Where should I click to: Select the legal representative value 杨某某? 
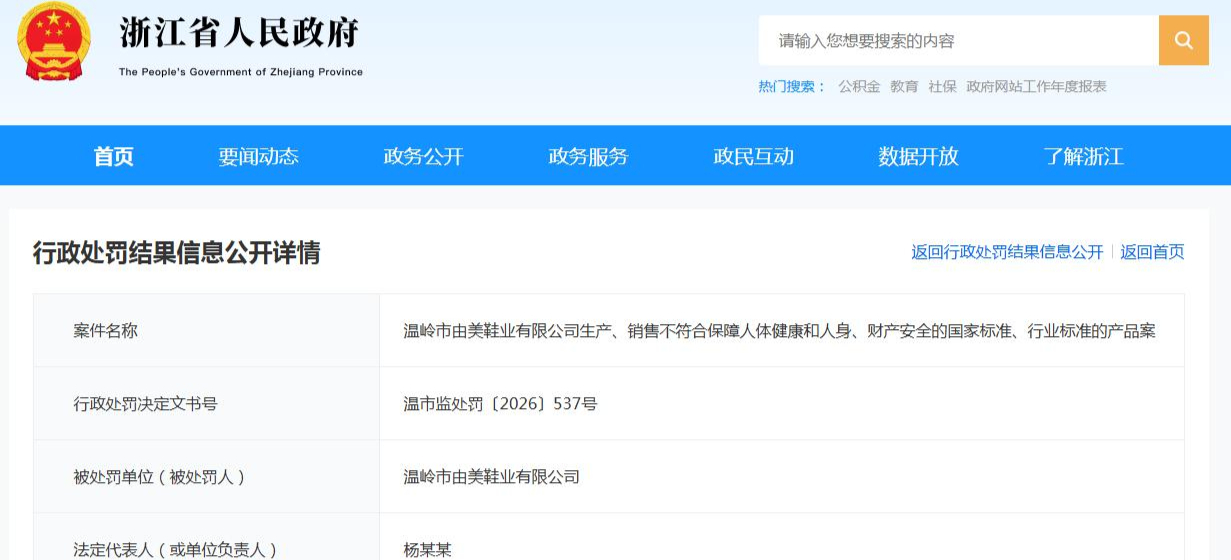tap(427, 550)
